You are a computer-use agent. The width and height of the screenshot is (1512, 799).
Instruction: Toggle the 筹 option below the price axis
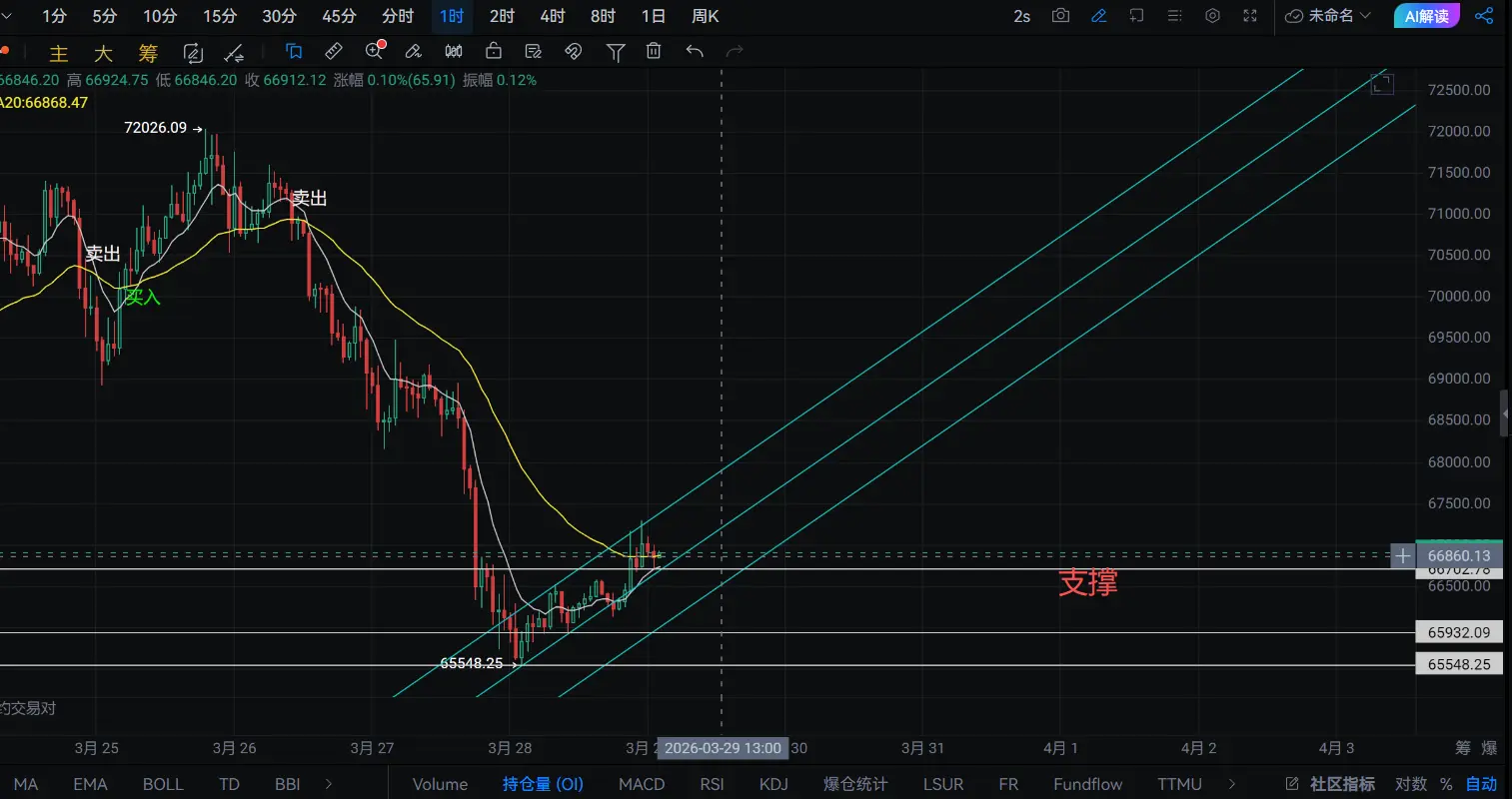(x=1463, y=748)
